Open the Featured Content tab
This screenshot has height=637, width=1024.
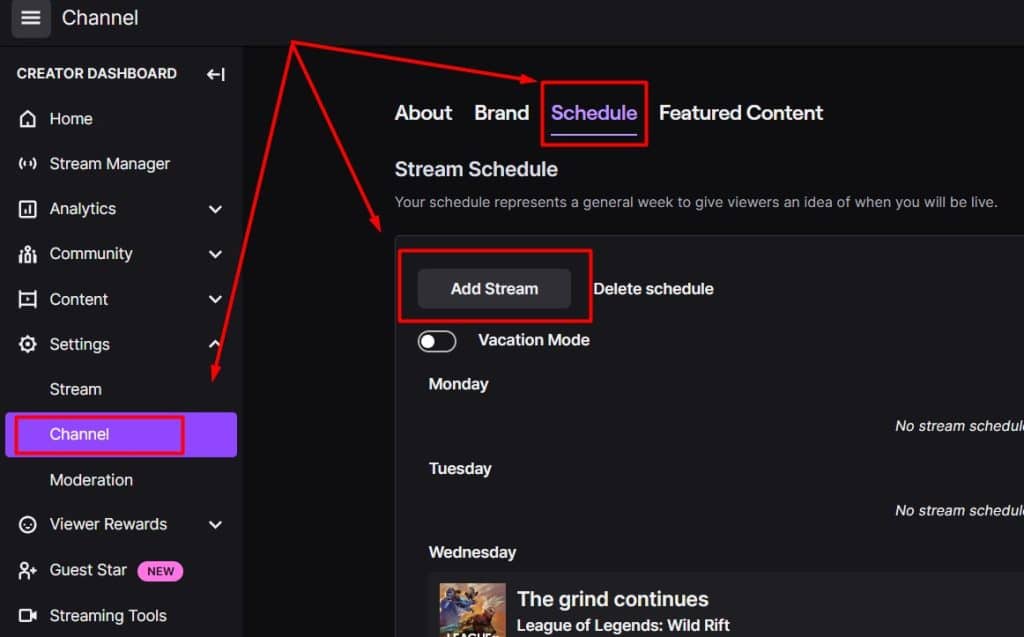pyautogui.click(x=741, y=113)
